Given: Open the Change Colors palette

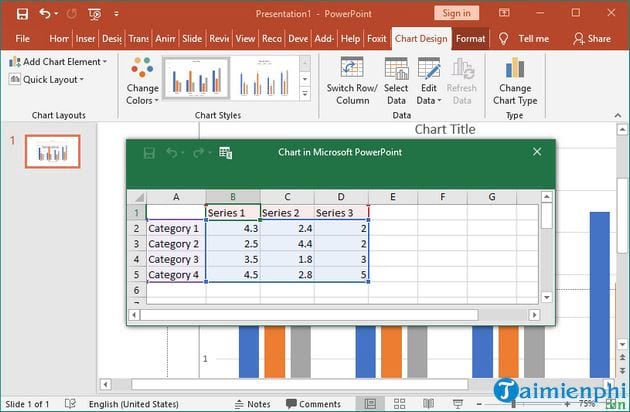Looking at the screenshot, I should click(143, 81).
